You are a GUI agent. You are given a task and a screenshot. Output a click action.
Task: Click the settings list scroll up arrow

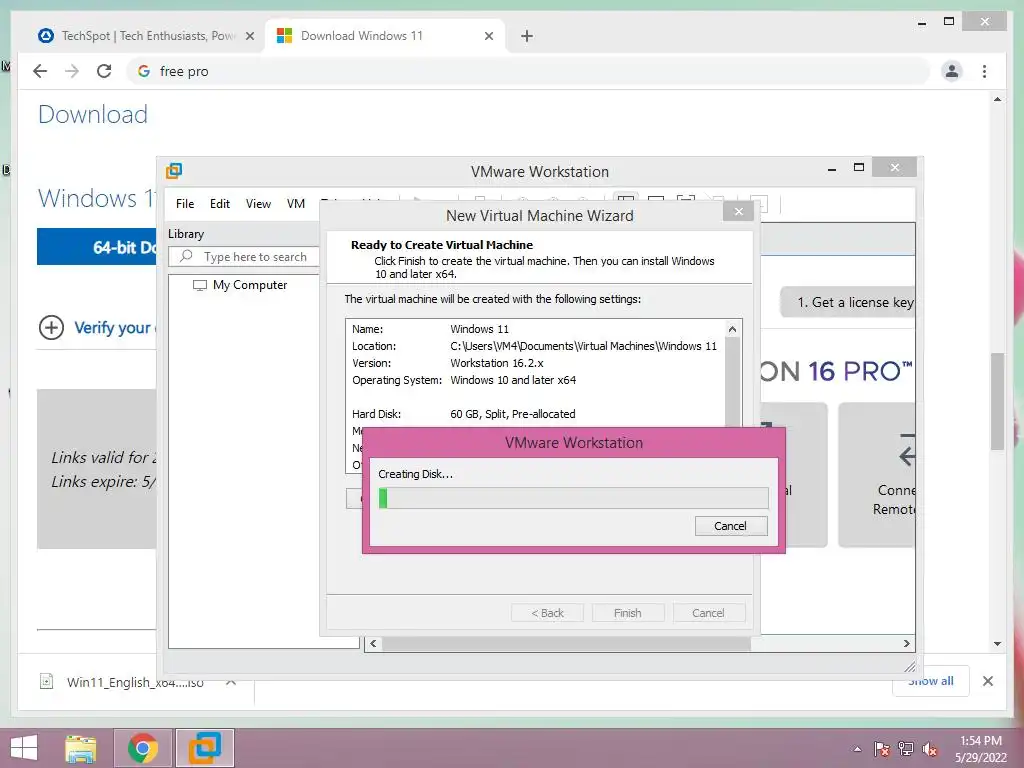(733, 329)
